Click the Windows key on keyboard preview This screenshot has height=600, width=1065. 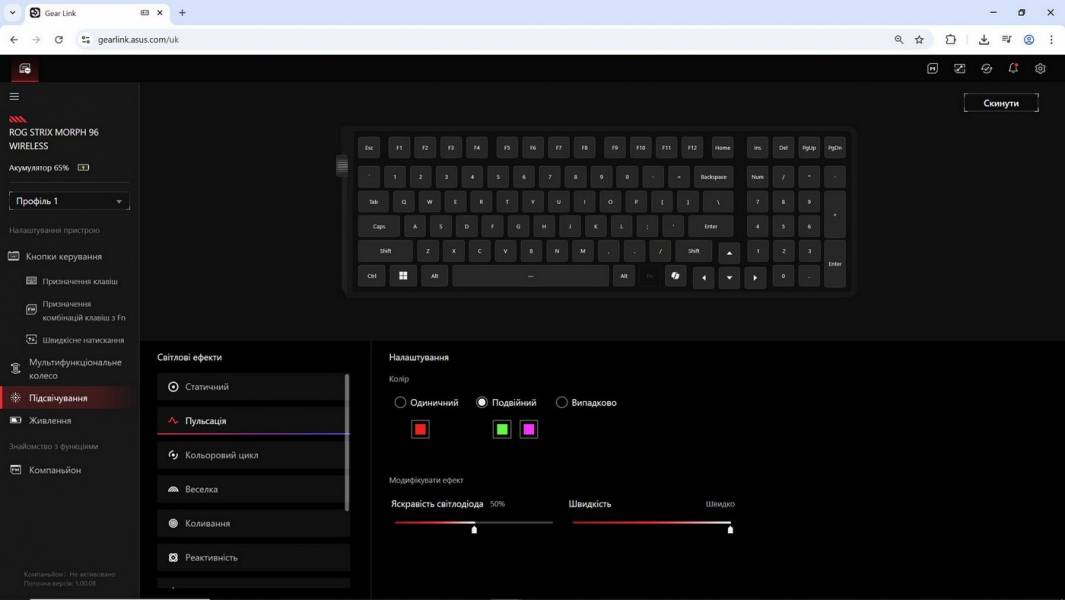click(403, 276)
